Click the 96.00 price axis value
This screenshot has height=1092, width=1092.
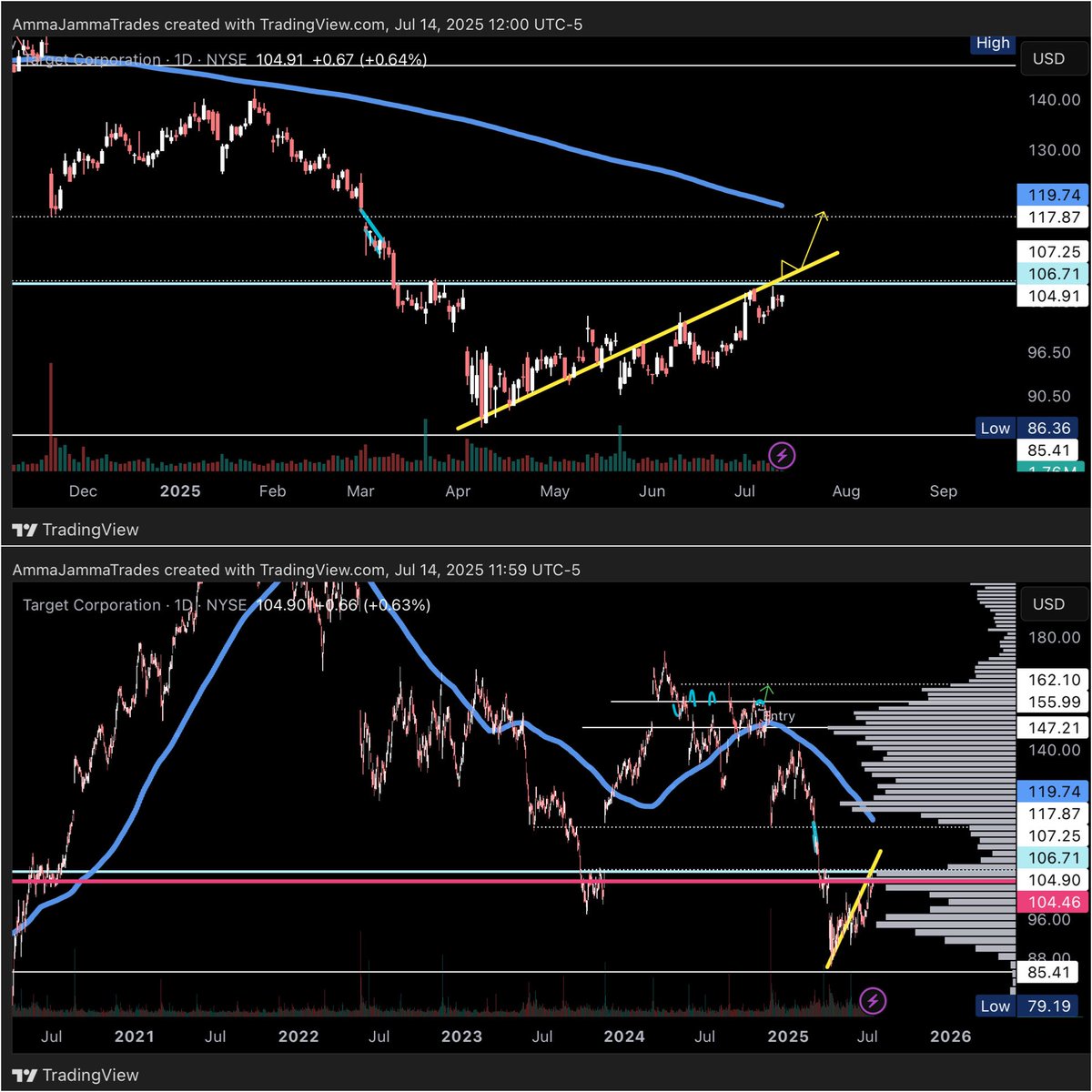coord(1049,920)
